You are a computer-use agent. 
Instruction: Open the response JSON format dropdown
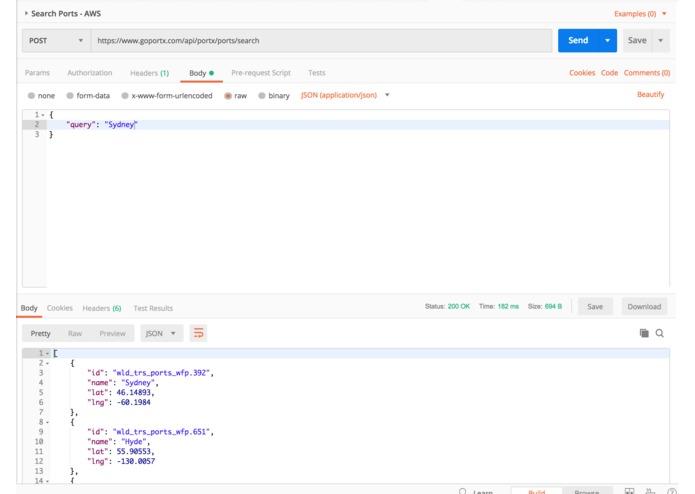[x=161, y=334]
